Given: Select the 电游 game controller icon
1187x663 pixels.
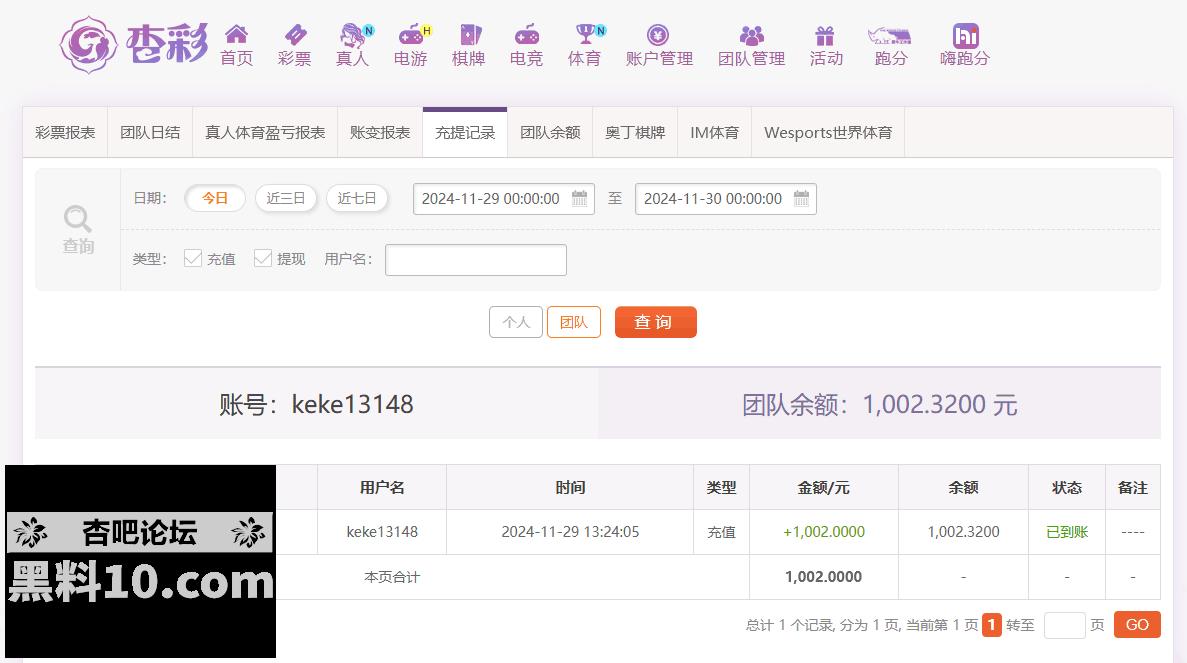Looking at the screenshot, I should [410, 36].
